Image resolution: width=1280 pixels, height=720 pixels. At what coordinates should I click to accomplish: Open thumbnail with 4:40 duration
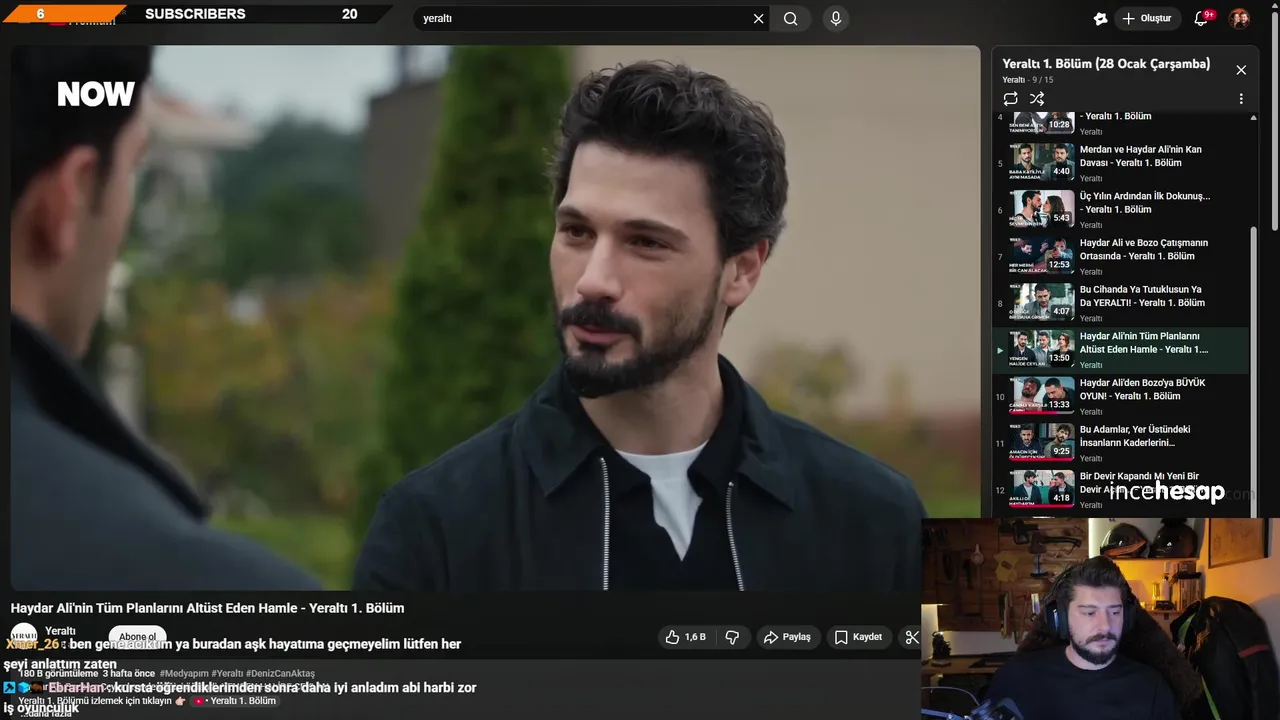(1042, 161)
